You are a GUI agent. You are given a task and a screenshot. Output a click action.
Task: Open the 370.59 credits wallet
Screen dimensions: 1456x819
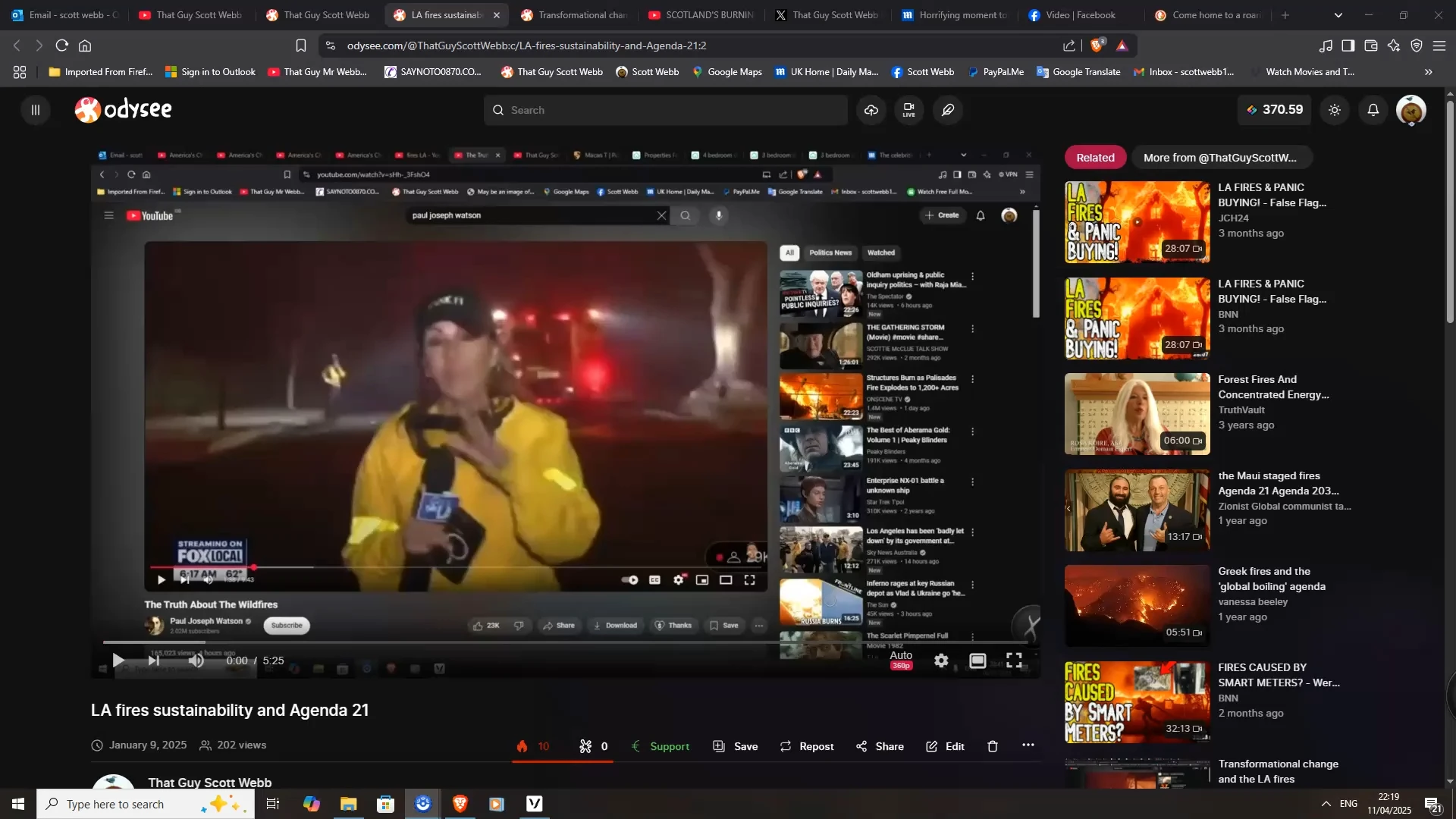[x=1275, y=110]
